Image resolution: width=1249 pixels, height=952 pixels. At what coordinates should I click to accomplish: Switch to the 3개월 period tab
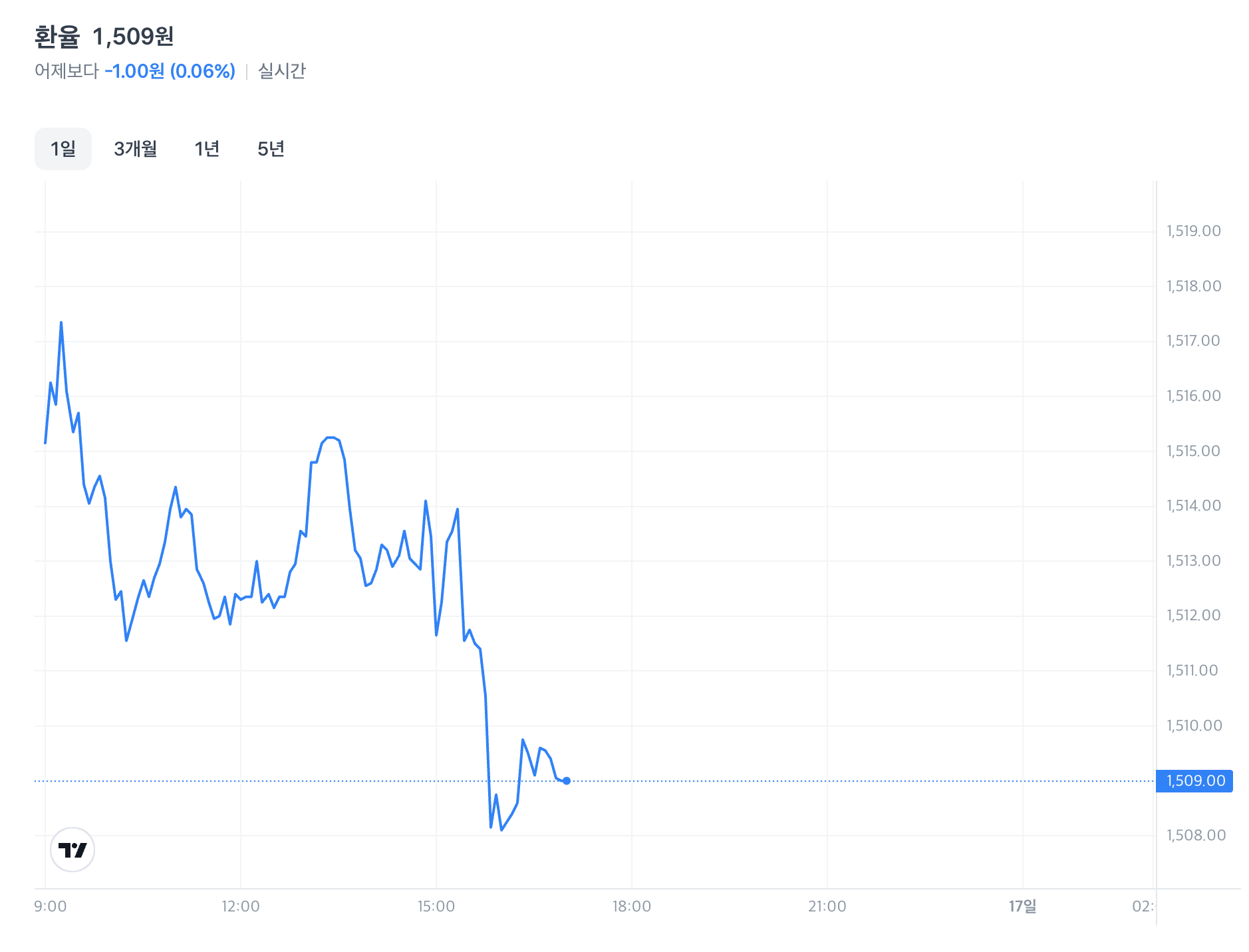point(136,149)
